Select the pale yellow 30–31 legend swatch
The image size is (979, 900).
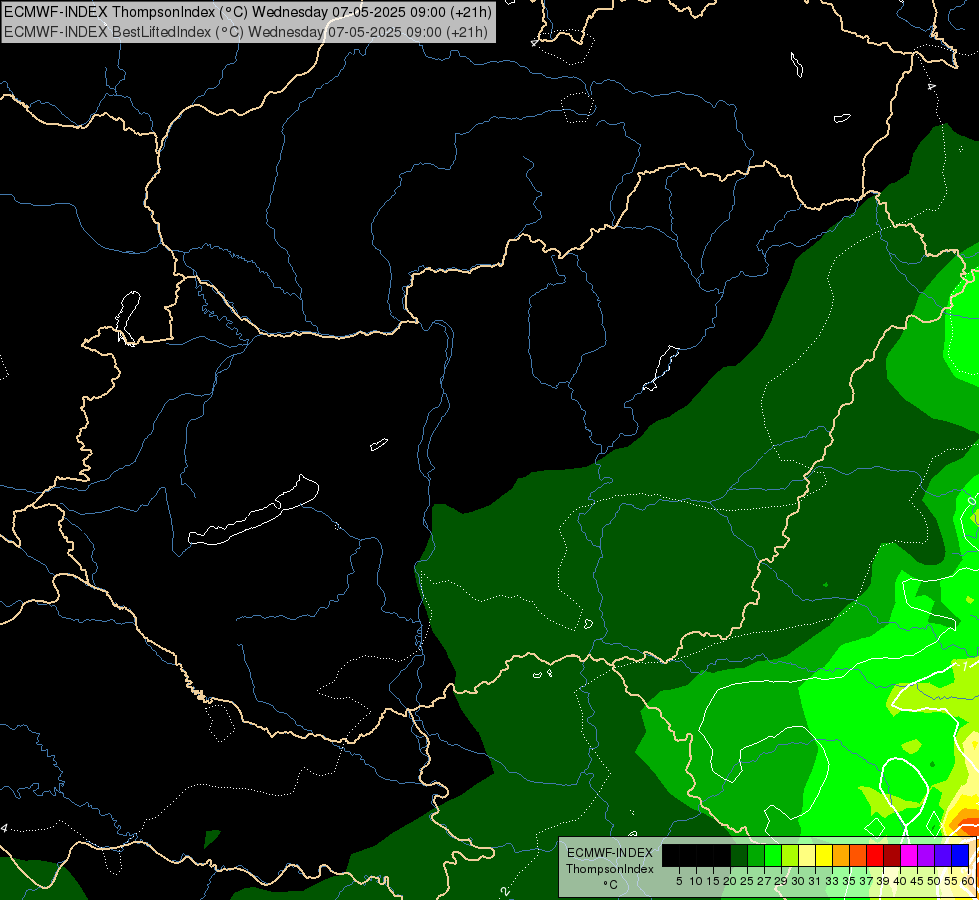(807, 855)
